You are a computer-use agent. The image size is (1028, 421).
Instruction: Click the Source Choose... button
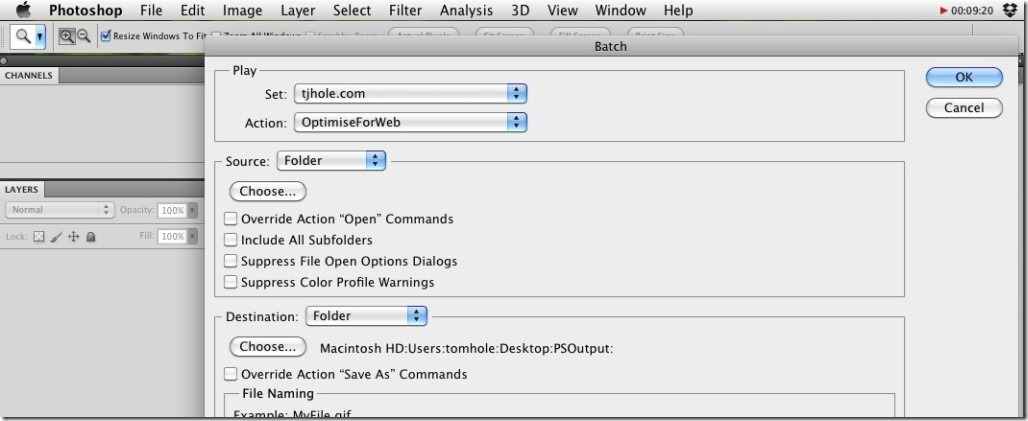(x=267, y=191)
